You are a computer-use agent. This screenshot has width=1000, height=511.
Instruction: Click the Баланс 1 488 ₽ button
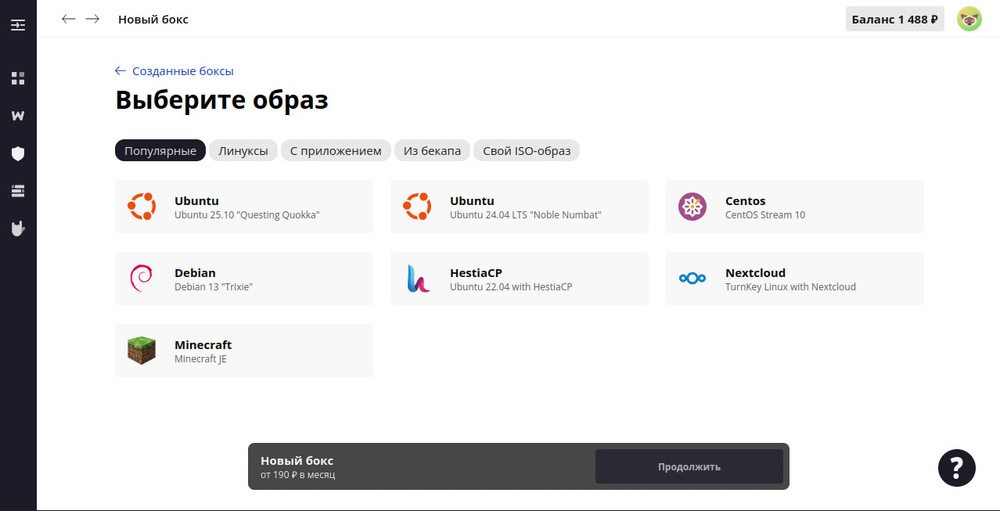[894, 19]
